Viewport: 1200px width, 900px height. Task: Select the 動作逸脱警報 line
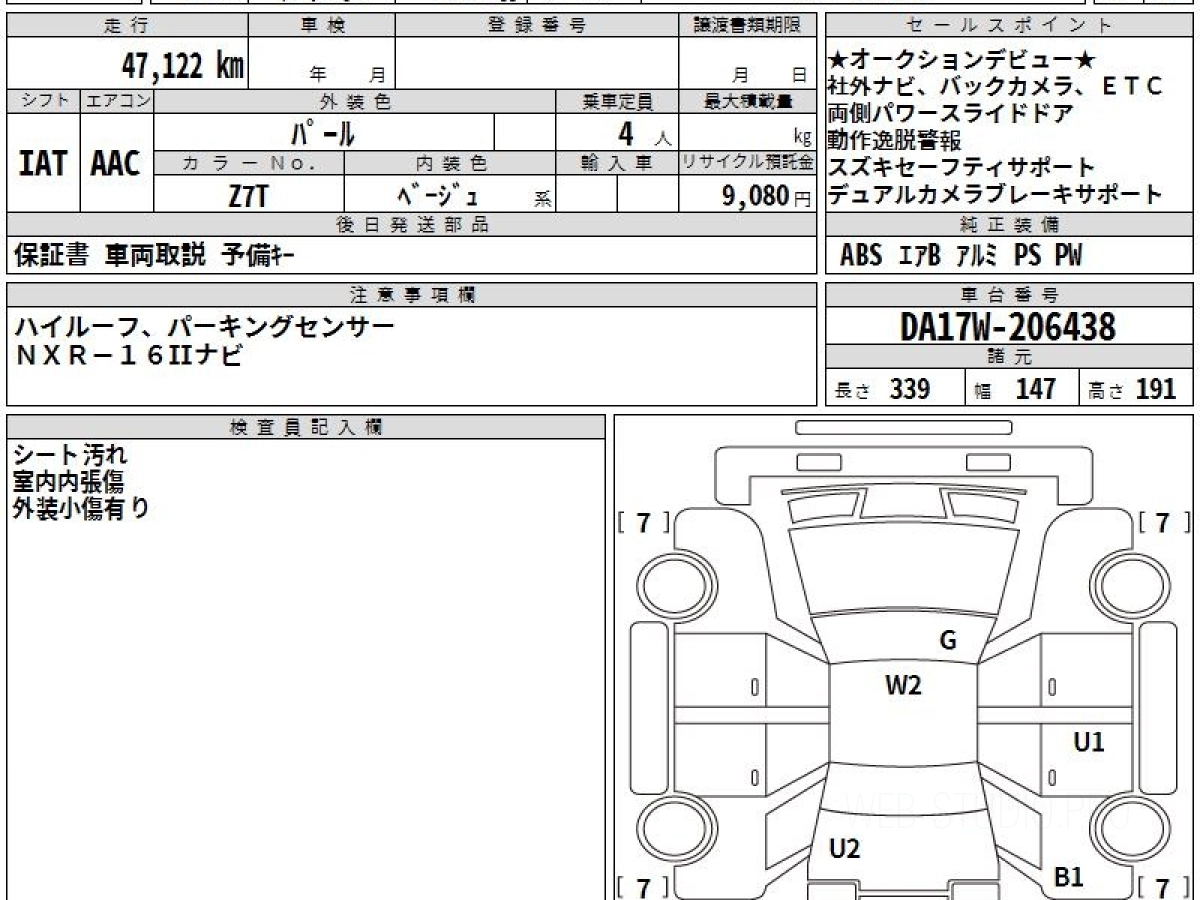(895, 140)
